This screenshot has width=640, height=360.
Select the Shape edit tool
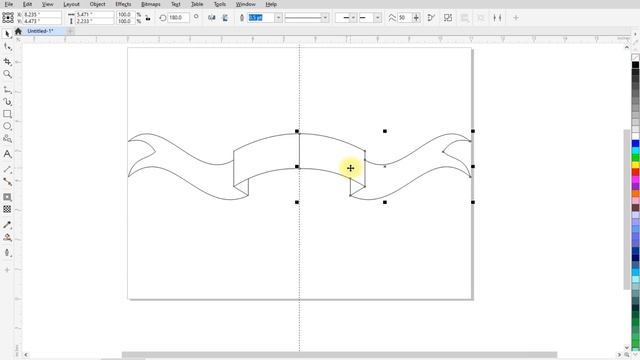point(7,47)
